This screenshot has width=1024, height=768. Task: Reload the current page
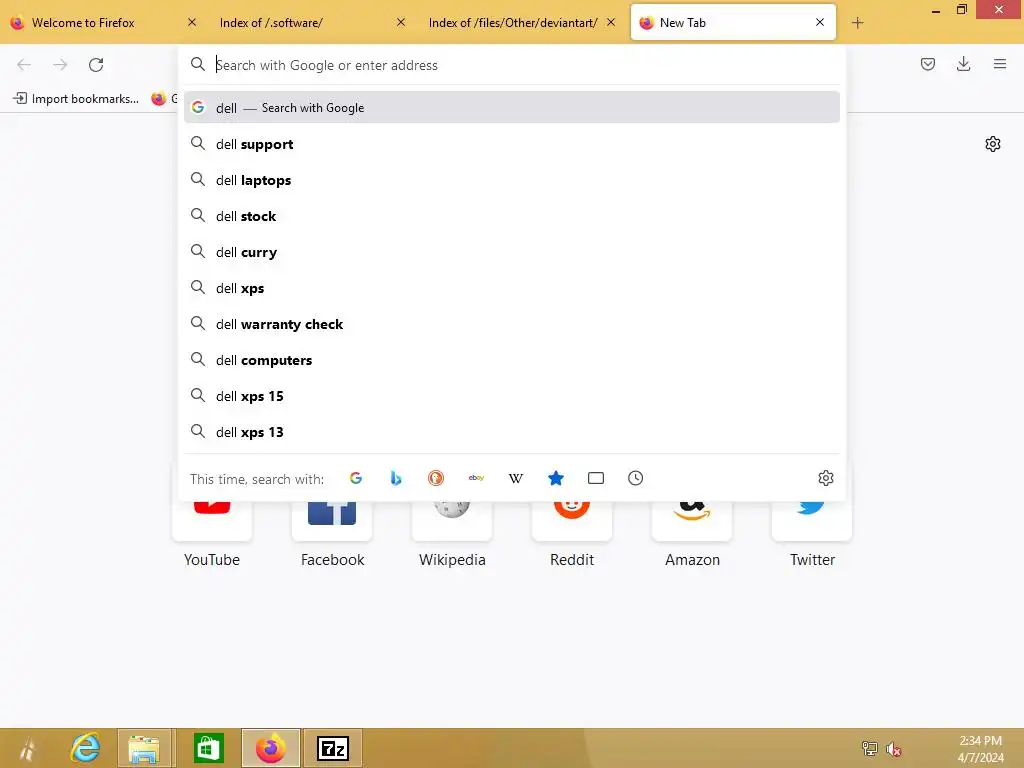[x=96, y=65]
